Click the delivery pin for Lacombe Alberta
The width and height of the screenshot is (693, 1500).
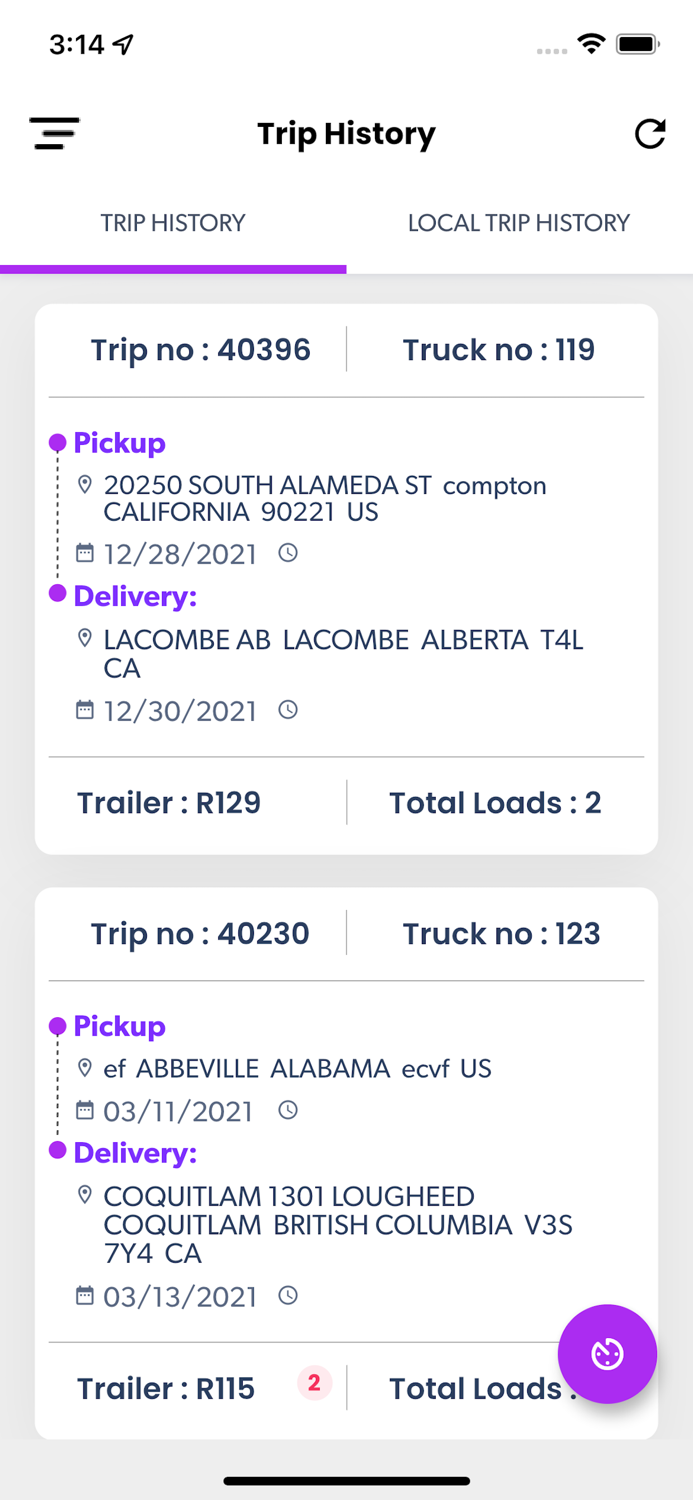click(x=86, y=637)
